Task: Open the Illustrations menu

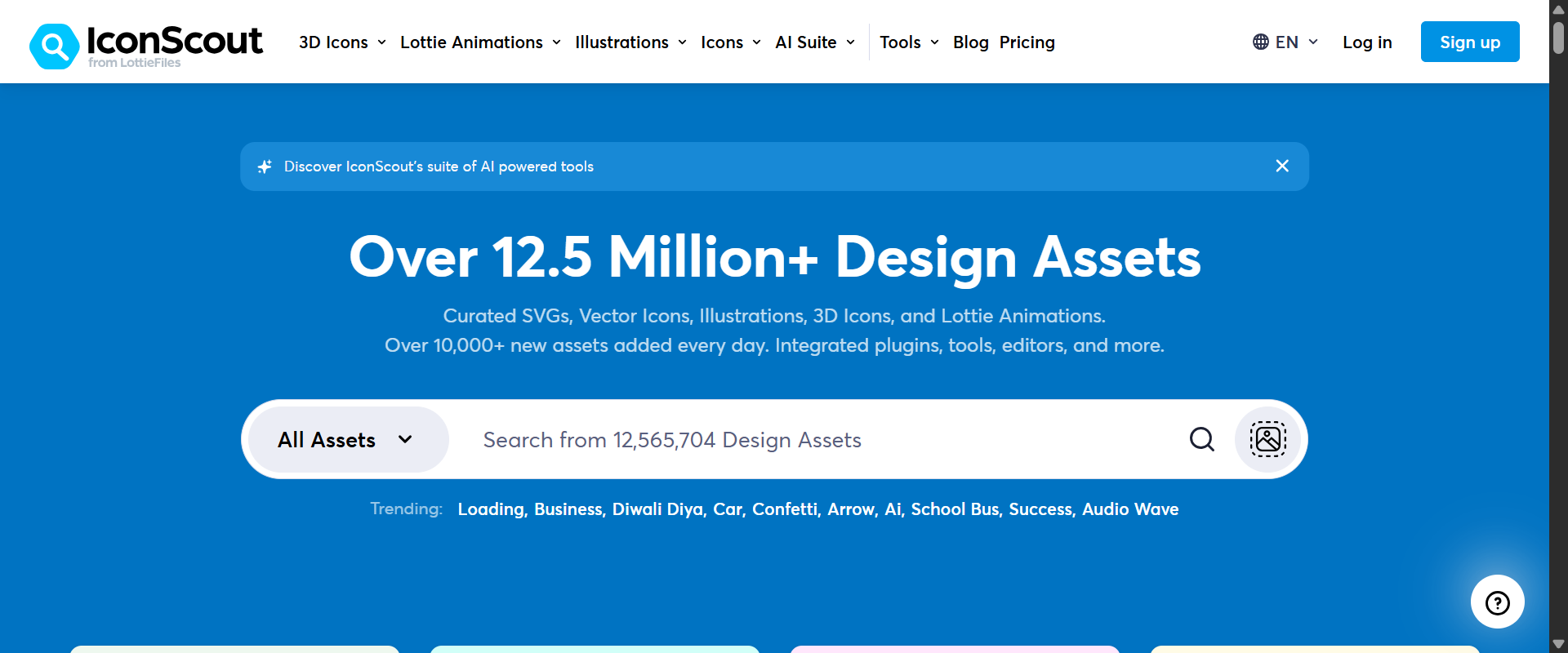Action: (631, 42)
